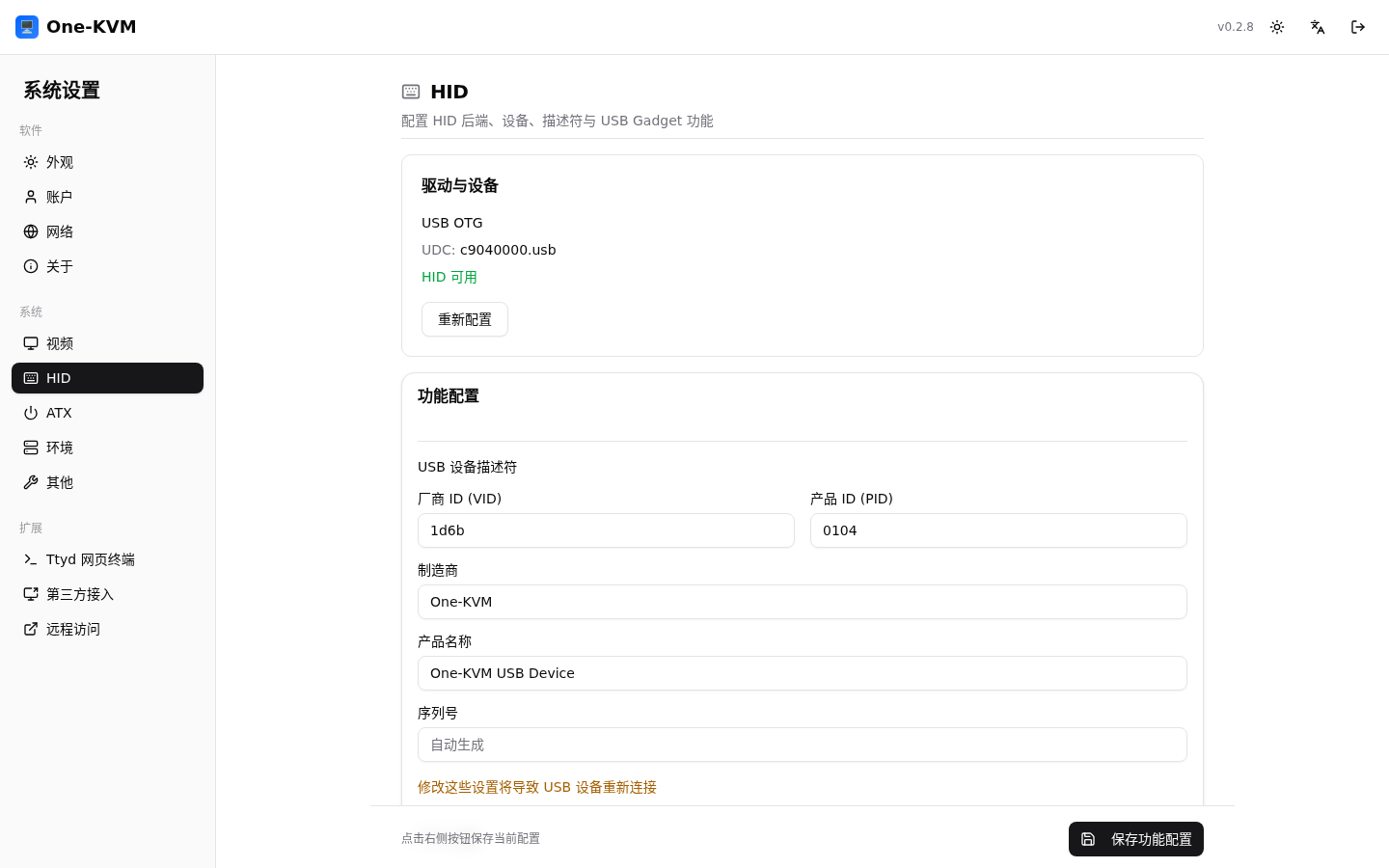Click the v0.2.8 version label
Screen dimensions: 1389x868
pyautogui.click(x=1236, y=27)
